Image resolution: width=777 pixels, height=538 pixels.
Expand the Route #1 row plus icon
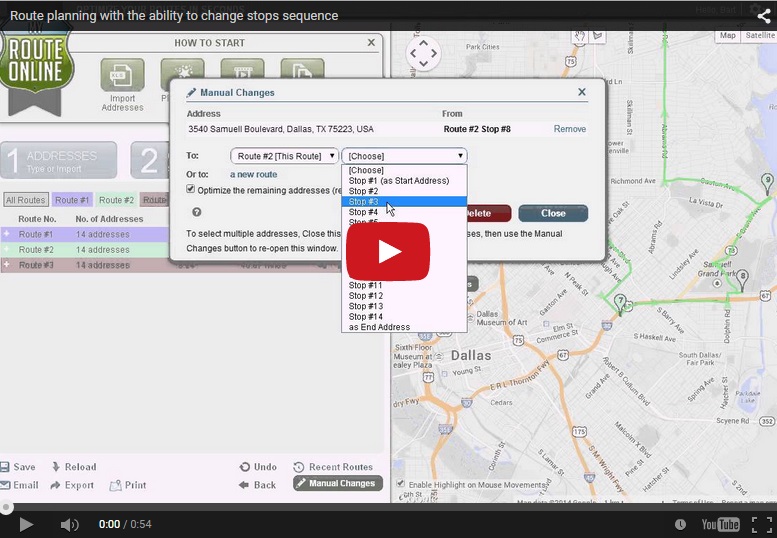(x=6, y=234)
